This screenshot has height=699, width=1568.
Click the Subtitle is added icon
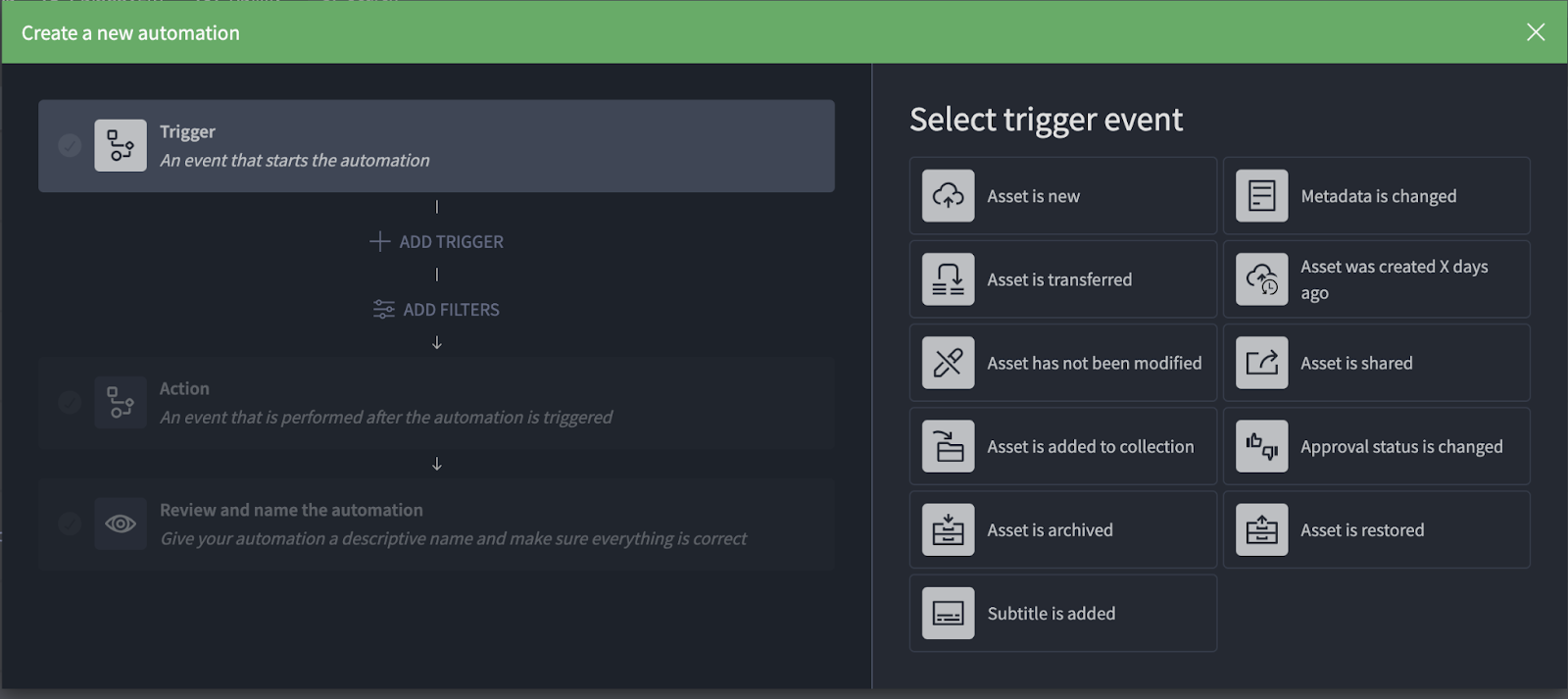[x=948, y=613]
